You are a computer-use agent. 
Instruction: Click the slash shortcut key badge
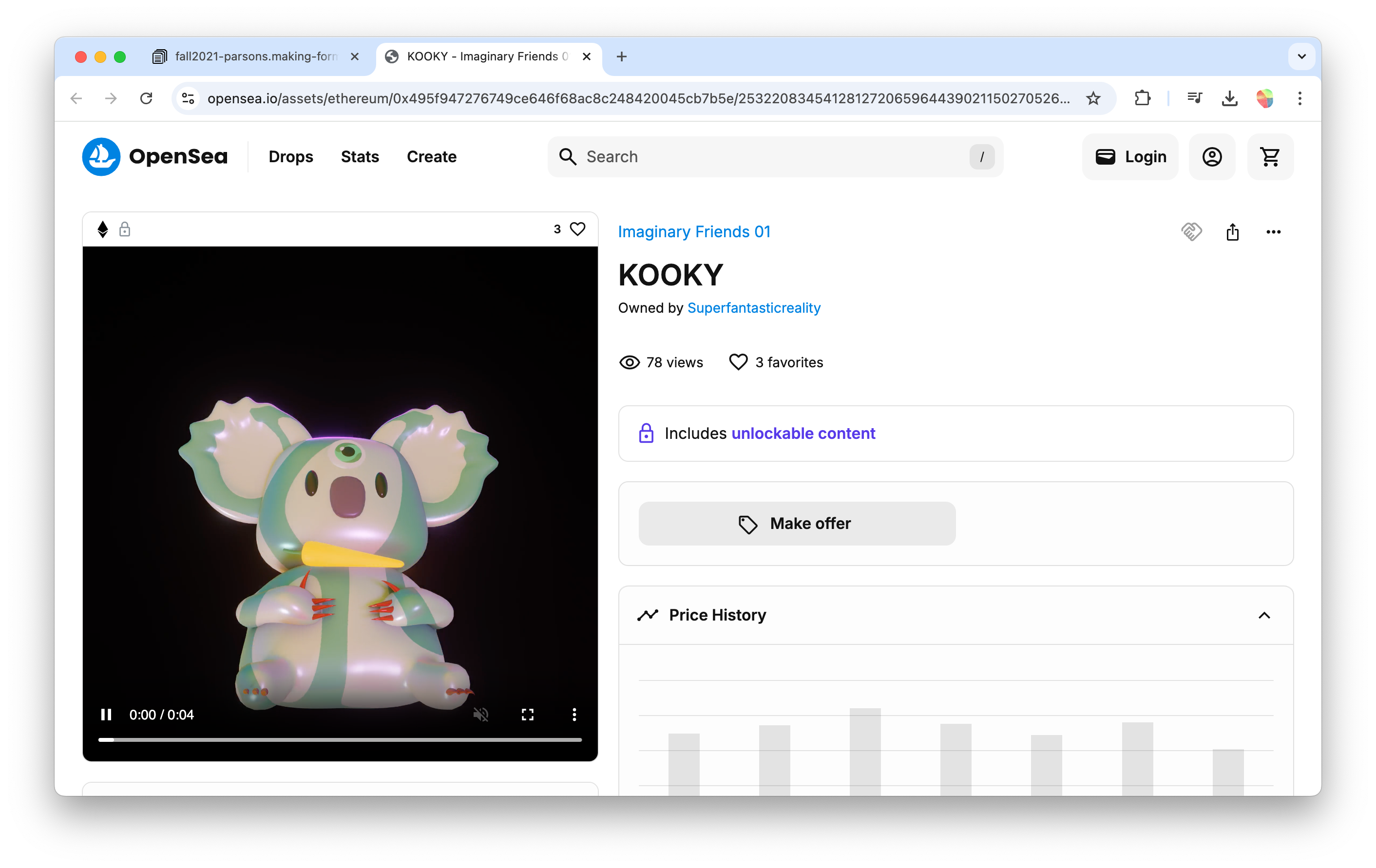(982, 156)
